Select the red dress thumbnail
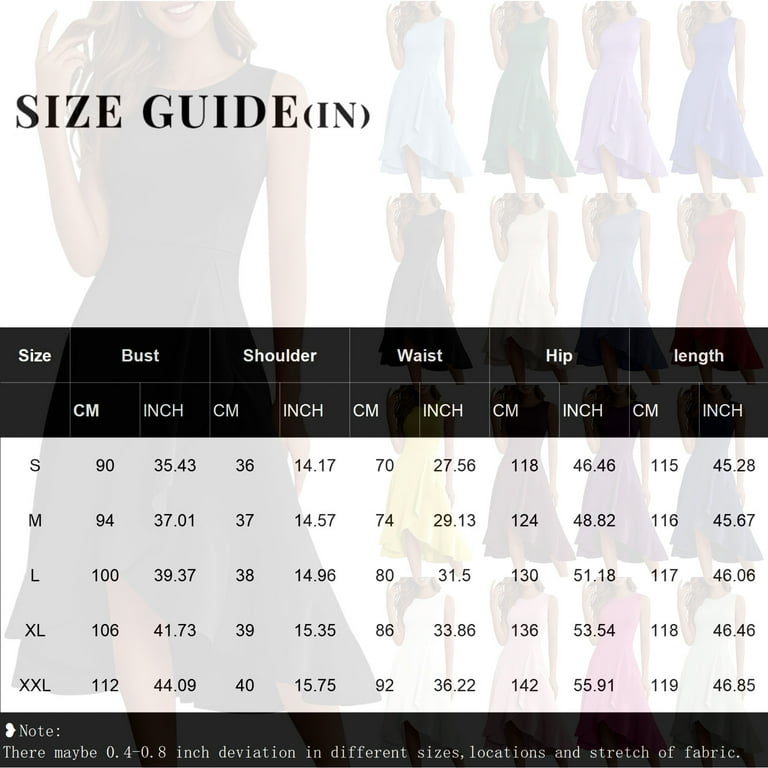Image resolution: width=768 pixels, height=768 pixels. click(x=716, y=288)
